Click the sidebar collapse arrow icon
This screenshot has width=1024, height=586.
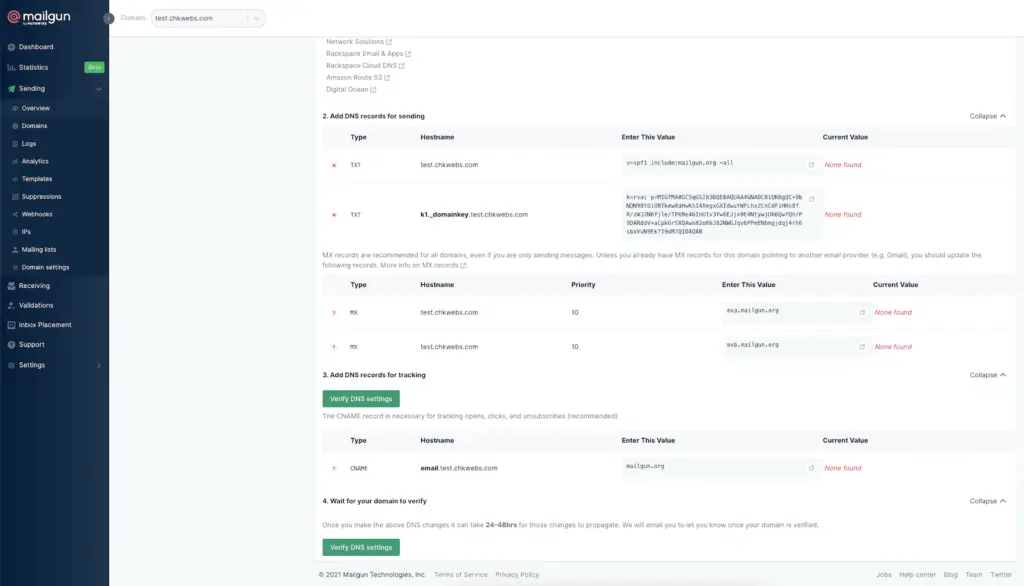(108, 18)
